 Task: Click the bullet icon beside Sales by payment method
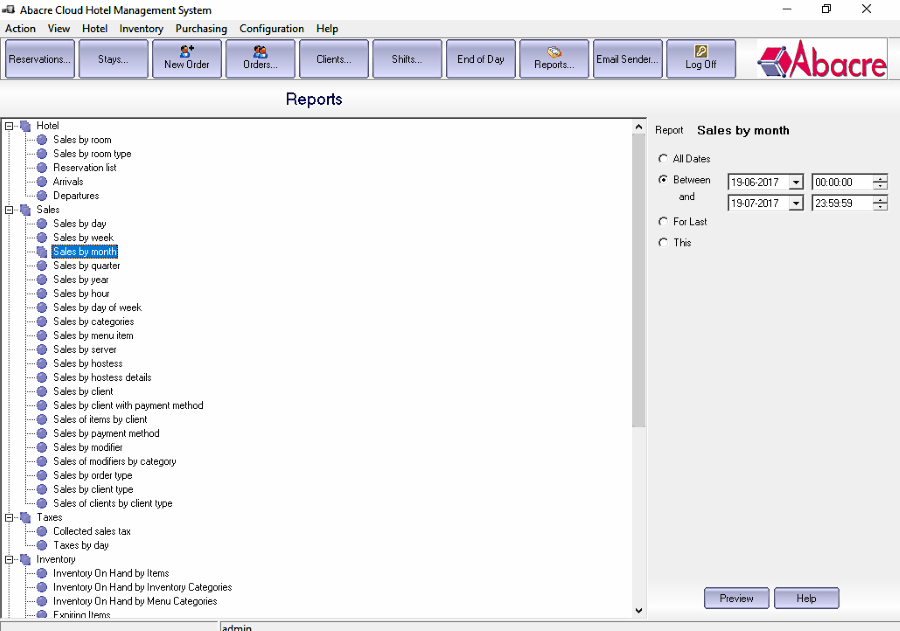(x=42, y=433)
